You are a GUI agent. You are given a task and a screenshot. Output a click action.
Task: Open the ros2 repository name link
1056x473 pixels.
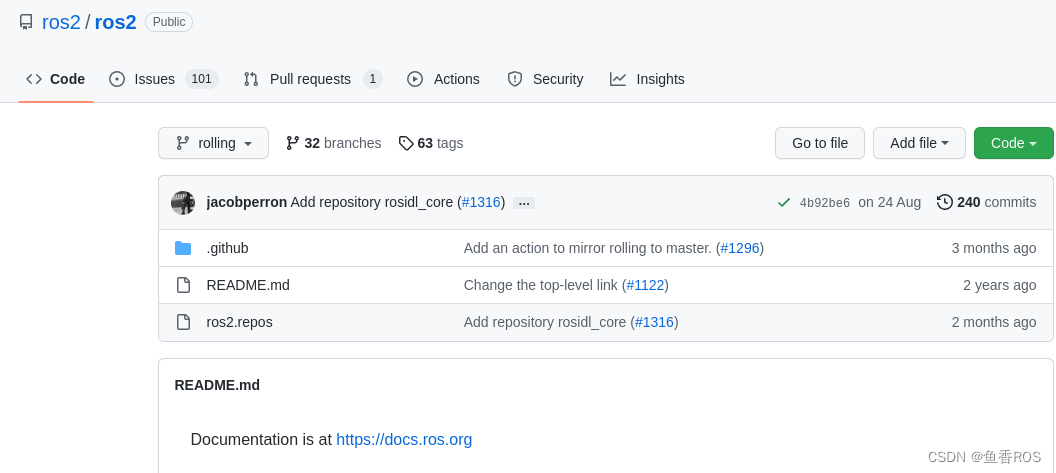[115, 22]
